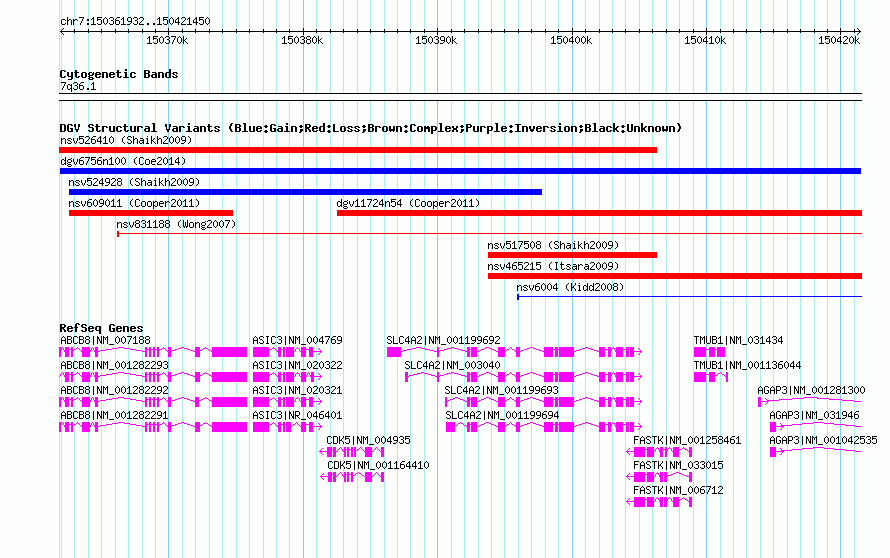890x558 pixels.
Task: Open the nsv609011 (Cooper2011) label
Action: [134, 203]
